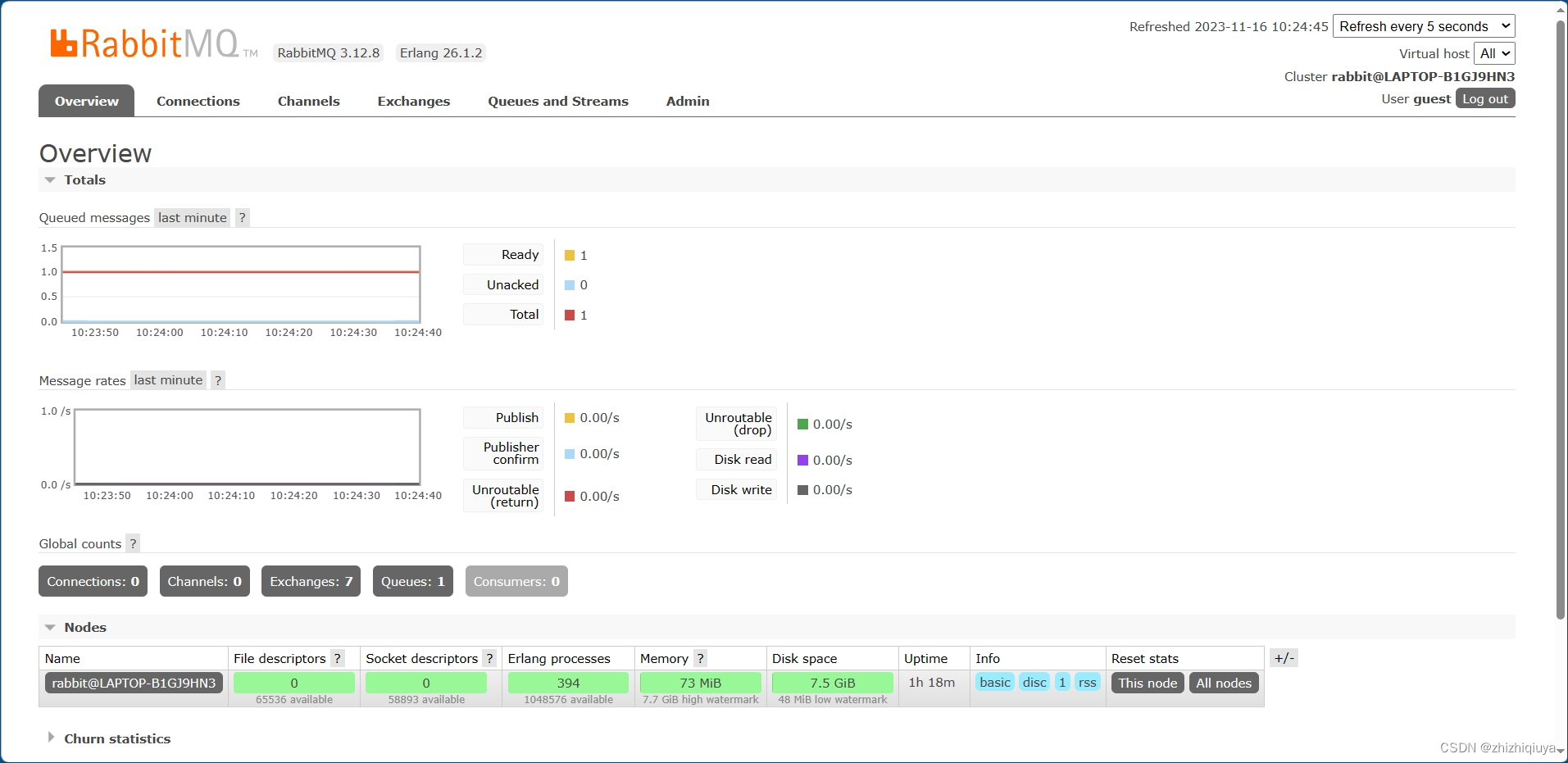Open help for Socket descriptors column

489,658
